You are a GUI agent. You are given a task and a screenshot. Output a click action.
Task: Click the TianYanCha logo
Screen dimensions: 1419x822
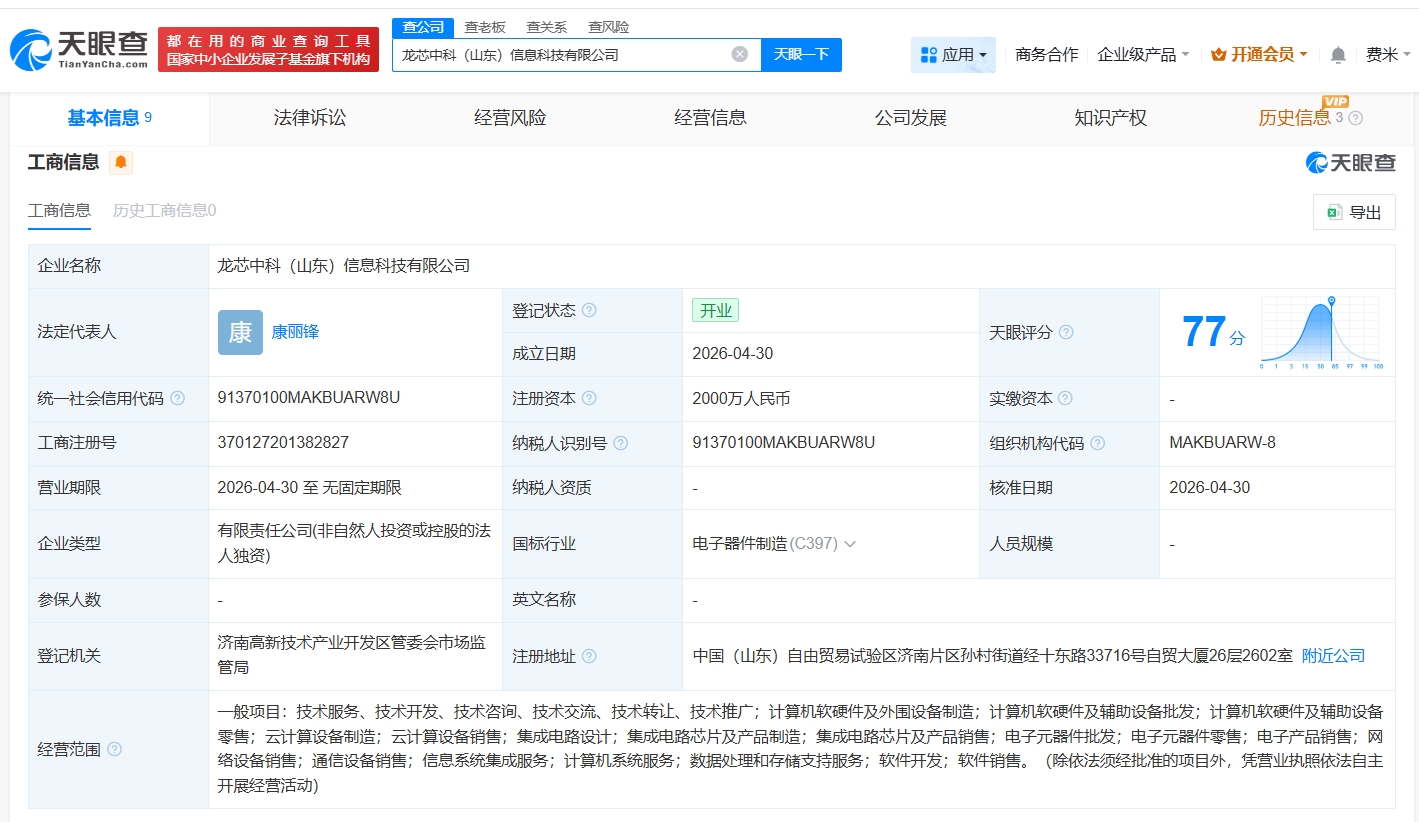(x=79, y=49)
